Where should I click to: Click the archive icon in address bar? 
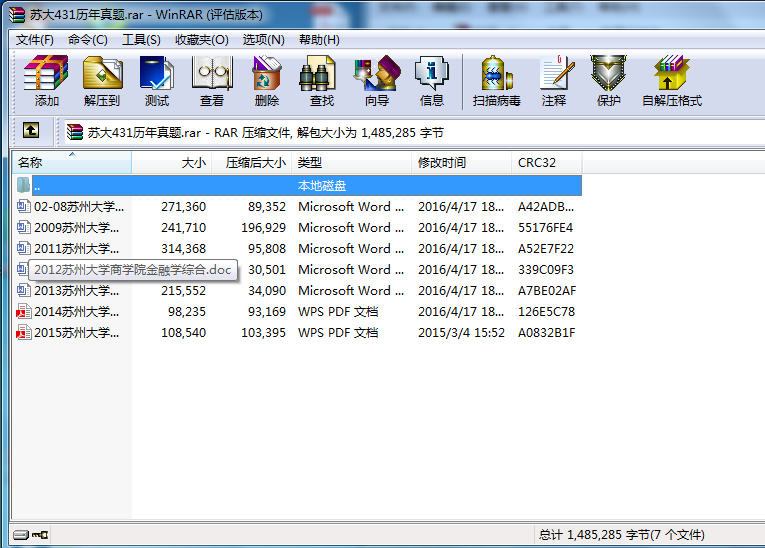[75, 132]
